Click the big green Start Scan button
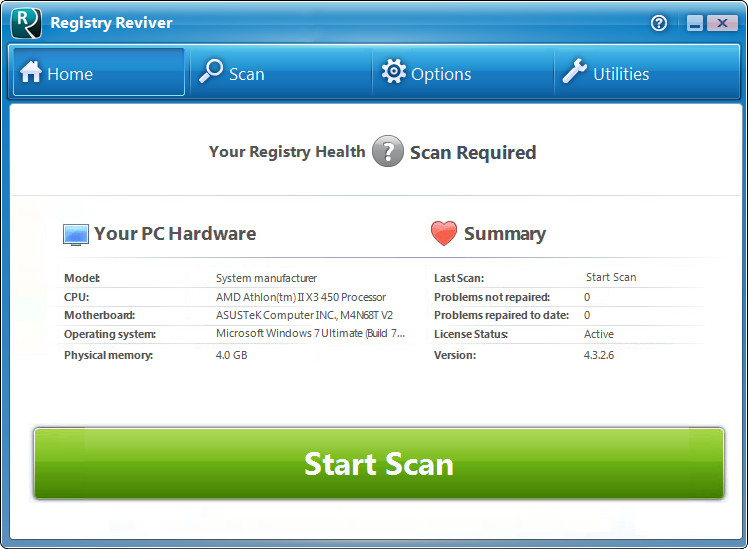748x549 pixels. [379, 464]
